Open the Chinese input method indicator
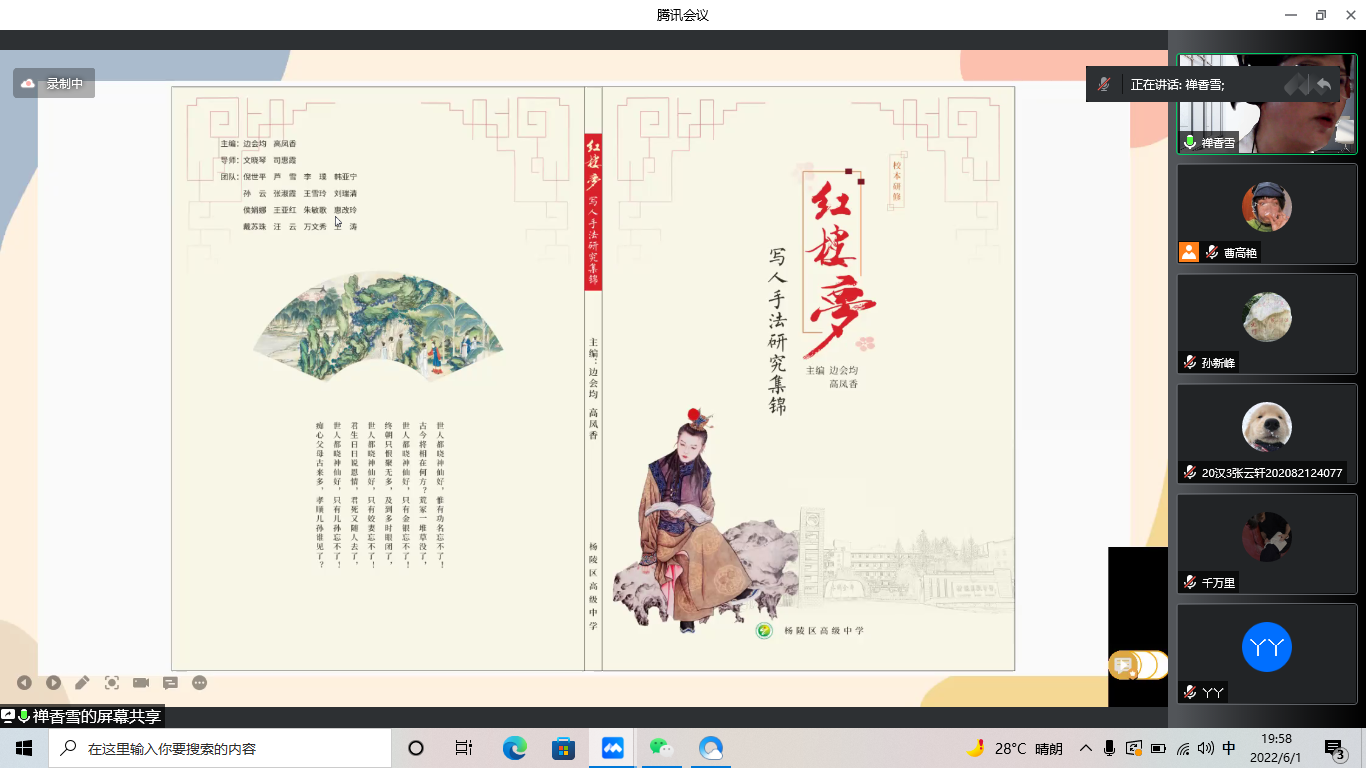 [1229, 748]
